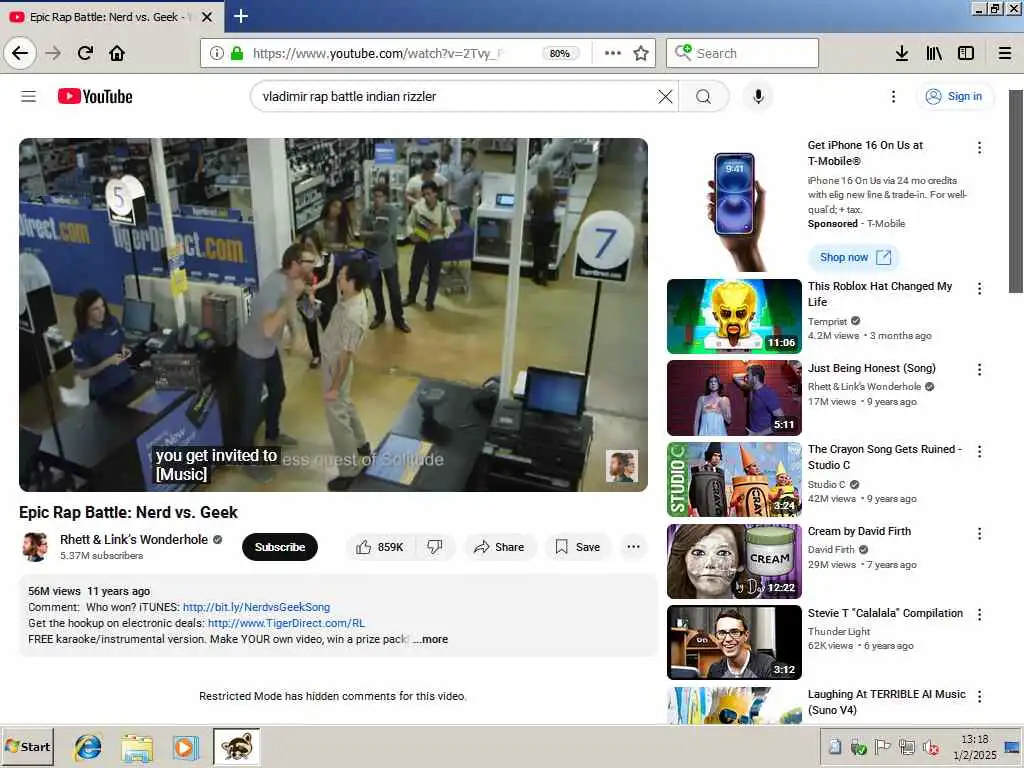Open options menu for T-Mobile ad
Viewport: 1024px width, 768px height.
[x=979, y=148]
